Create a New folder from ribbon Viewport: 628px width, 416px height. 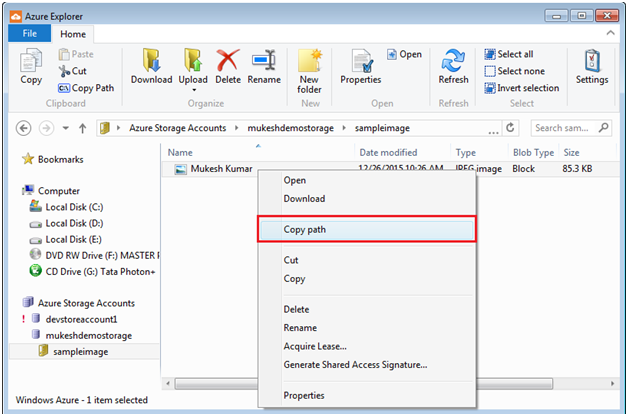click(310, 71)
